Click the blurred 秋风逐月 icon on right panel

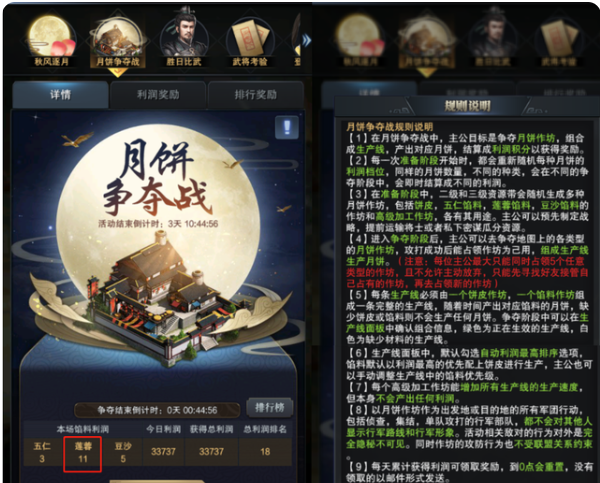tap(360, 41)
